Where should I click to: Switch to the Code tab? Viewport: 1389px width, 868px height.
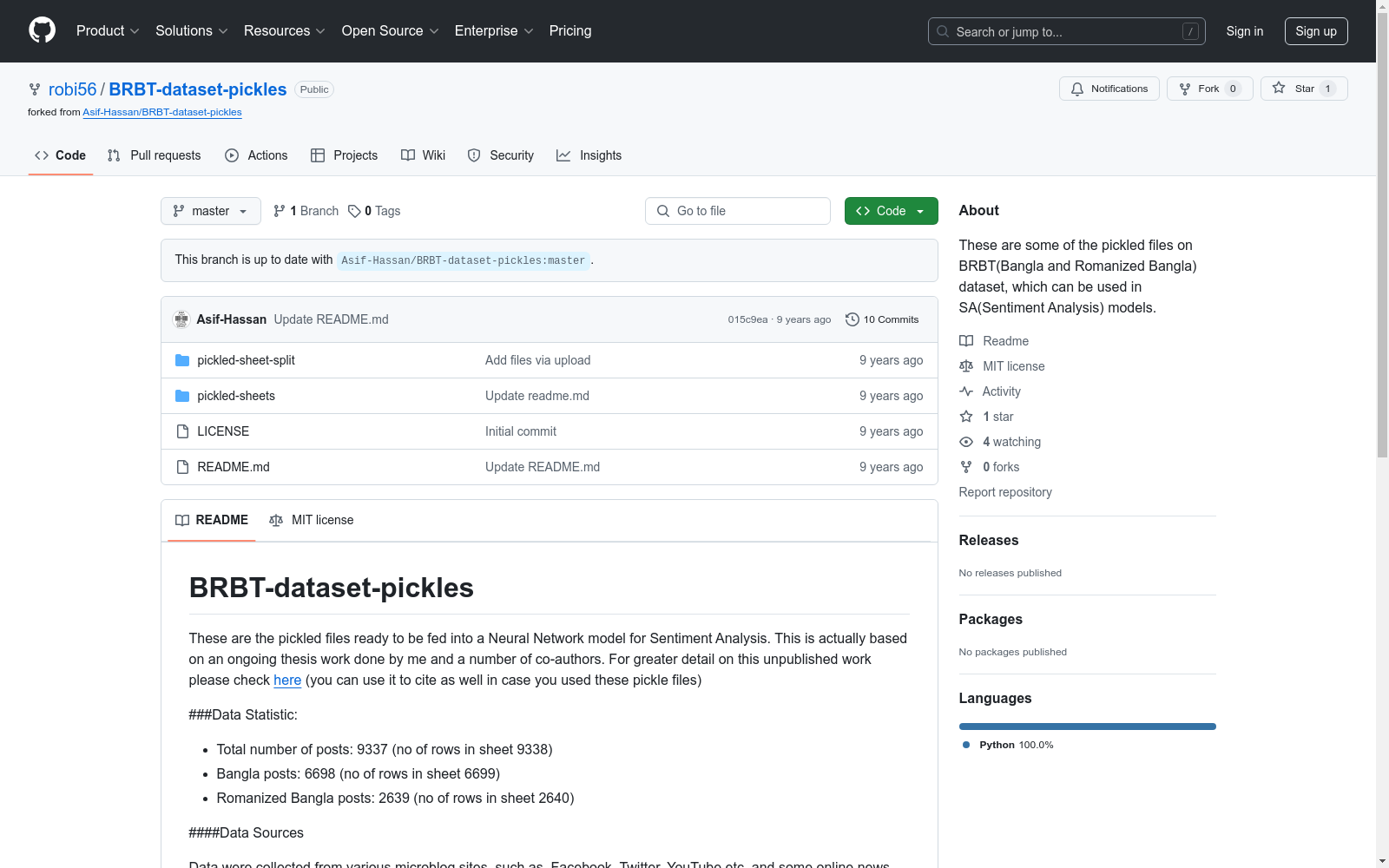(61, 155)
